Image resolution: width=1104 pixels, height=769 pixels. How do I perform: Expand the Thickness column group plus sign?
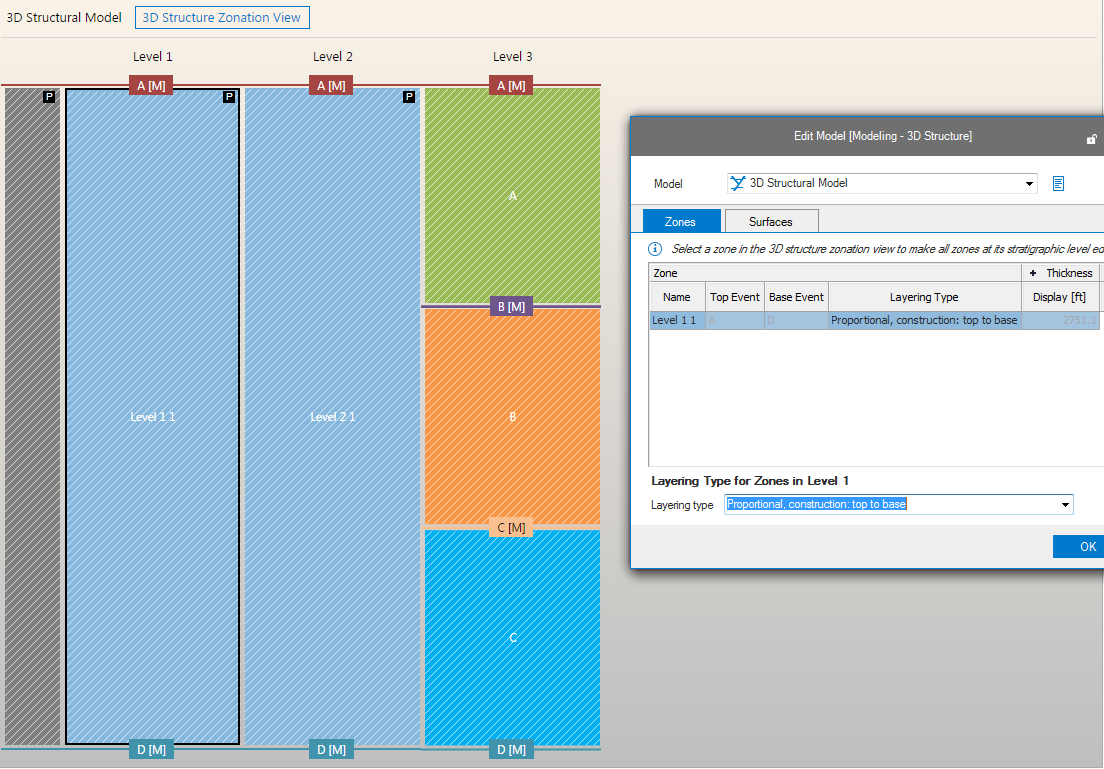coord(1032,273)
